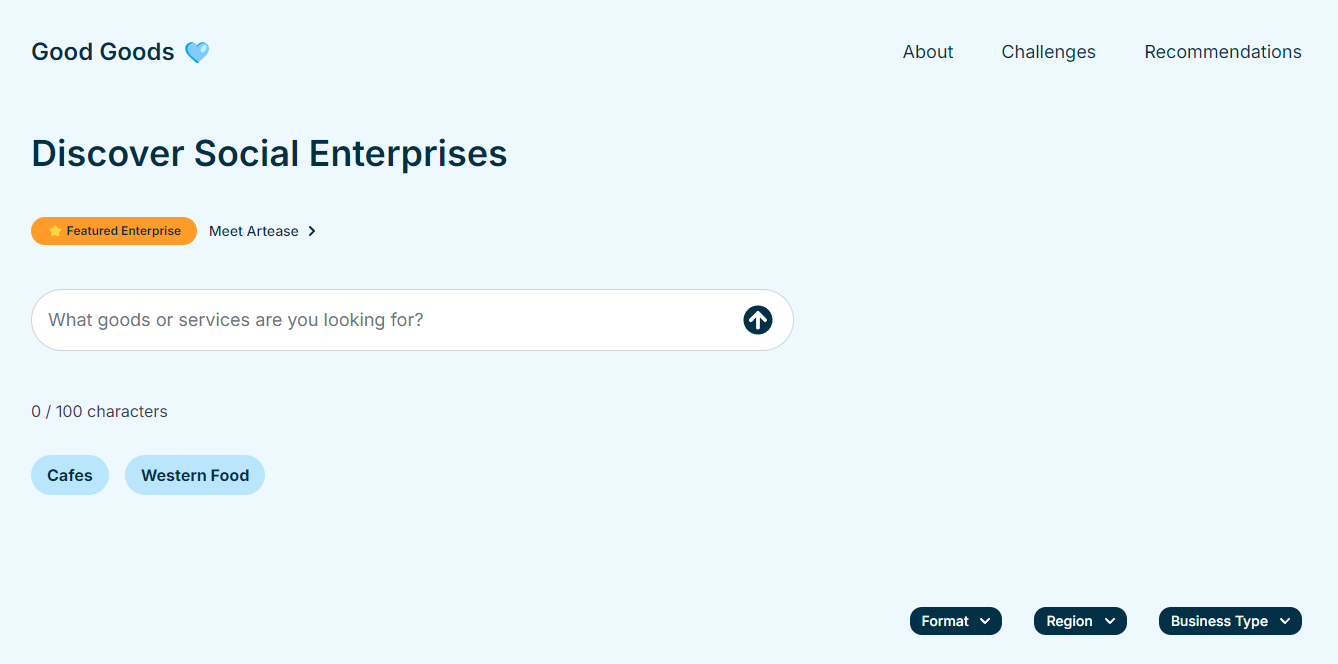Click the star icon in Featured badge

[x=55, y=231]
